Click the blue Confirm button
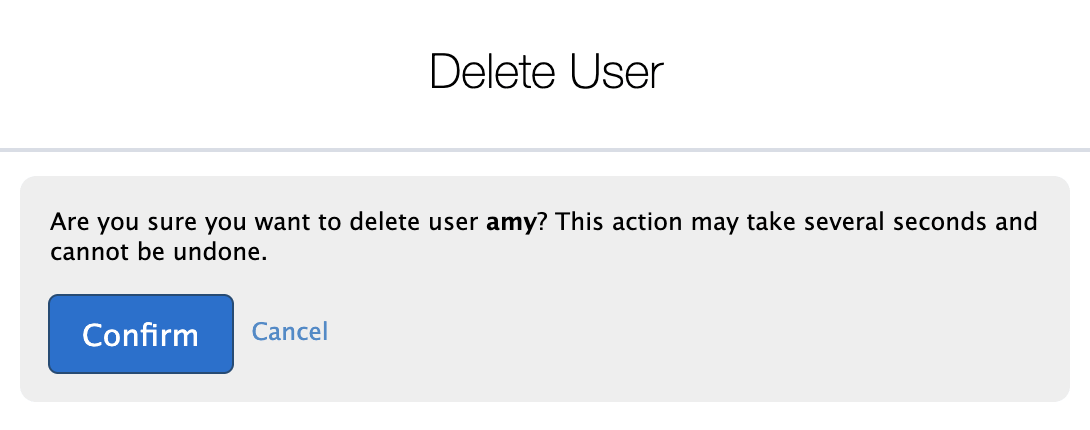The width and height of the screenshot is (1090, 430). (x=141, y=334)
